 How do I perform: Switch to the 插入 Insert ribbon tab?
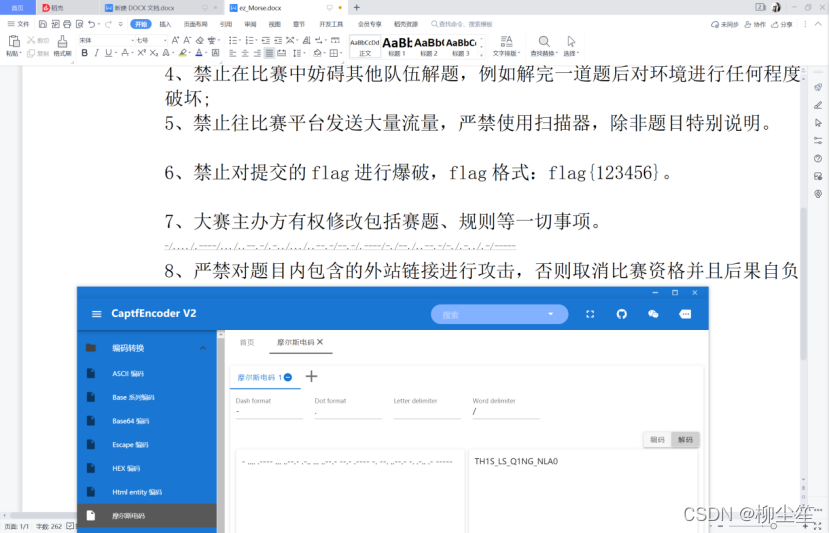(x=165, y=24)
